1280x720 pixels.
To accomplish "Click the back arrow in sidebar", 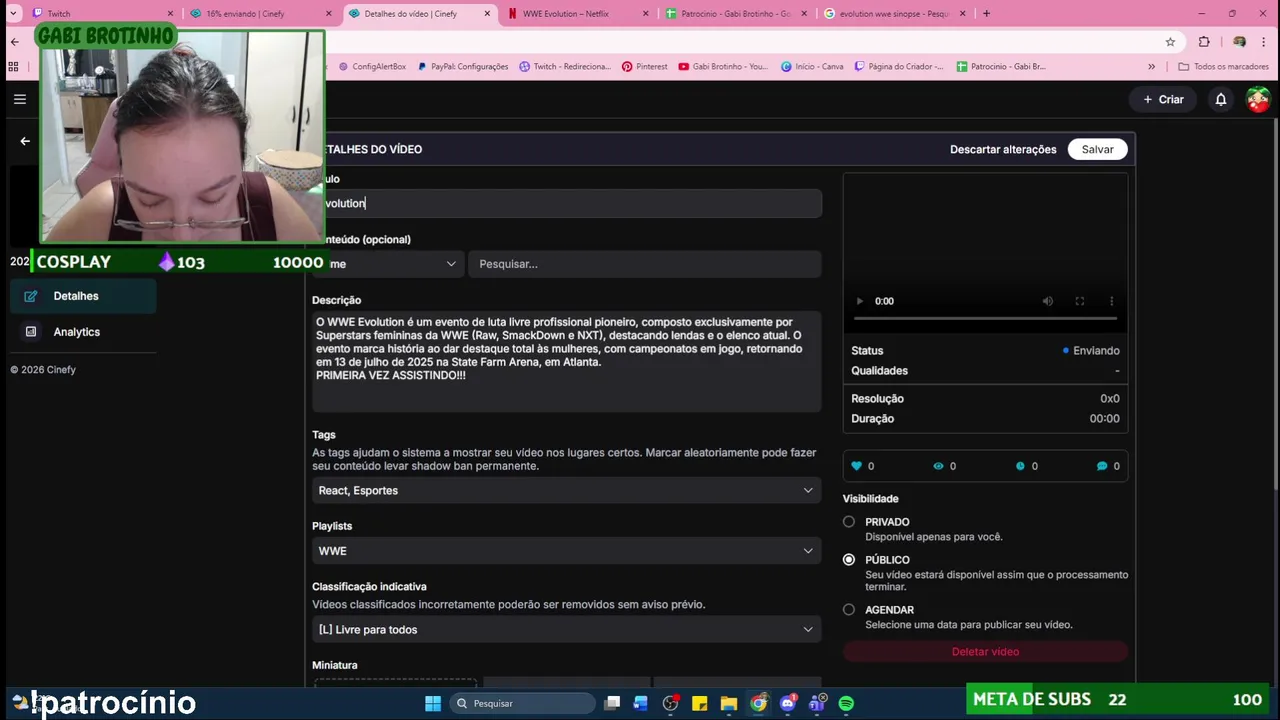I will (25, 141).
